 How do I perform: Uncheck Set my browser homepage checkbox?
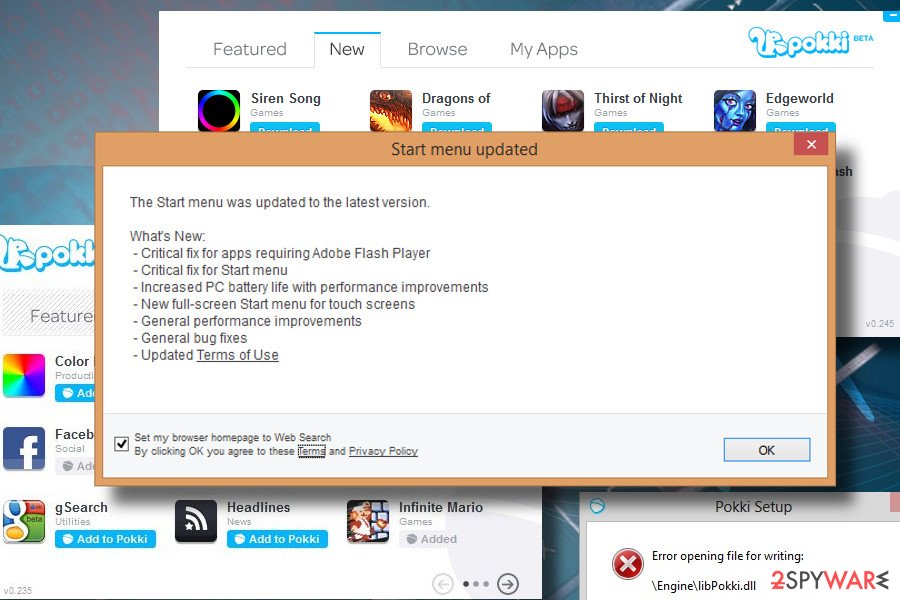121,444
